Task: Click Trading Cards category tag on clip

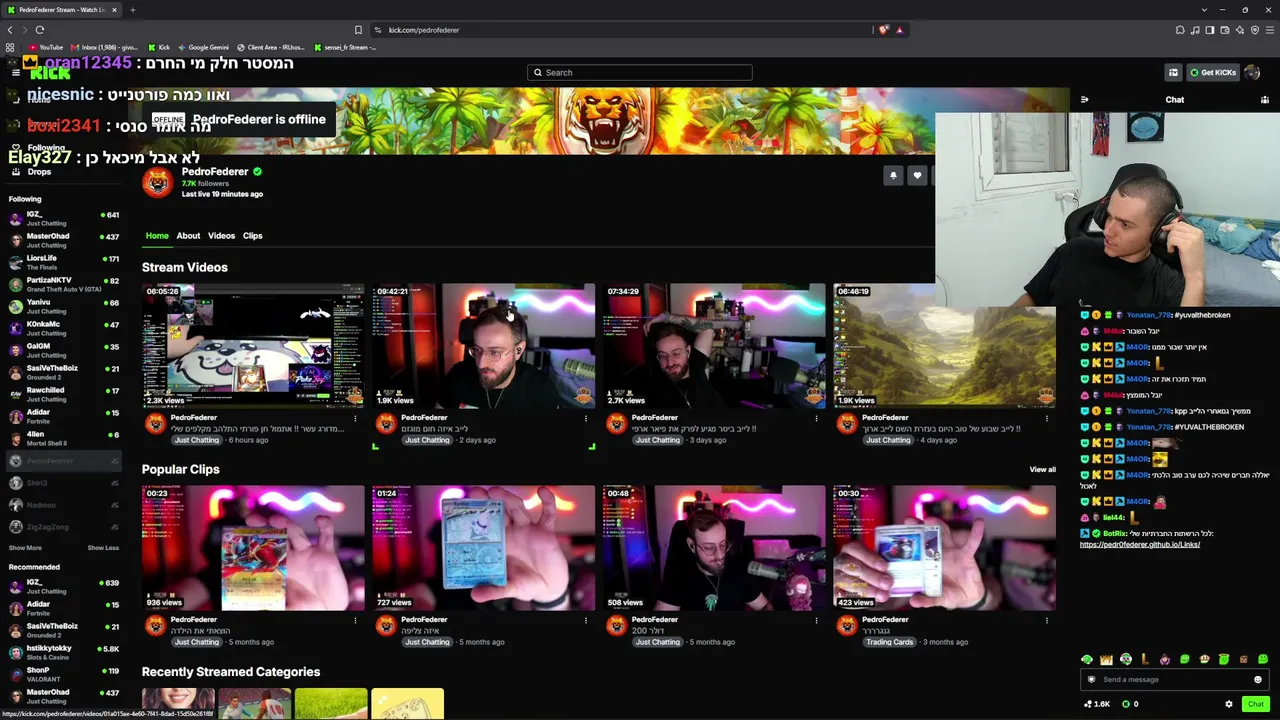Action: click(890, 642)
